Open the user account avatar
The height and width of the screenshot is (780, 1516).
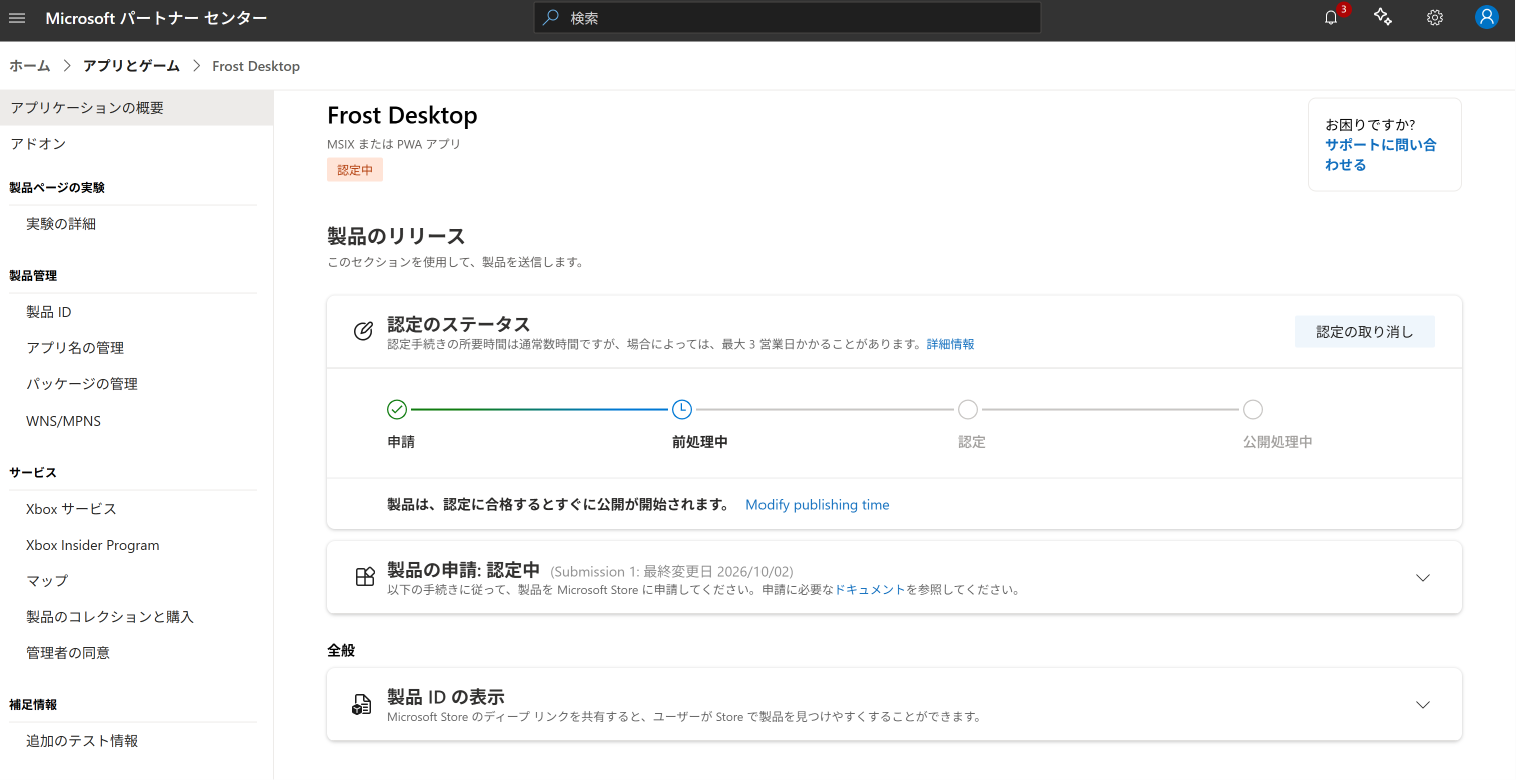tap(1487, 17)
